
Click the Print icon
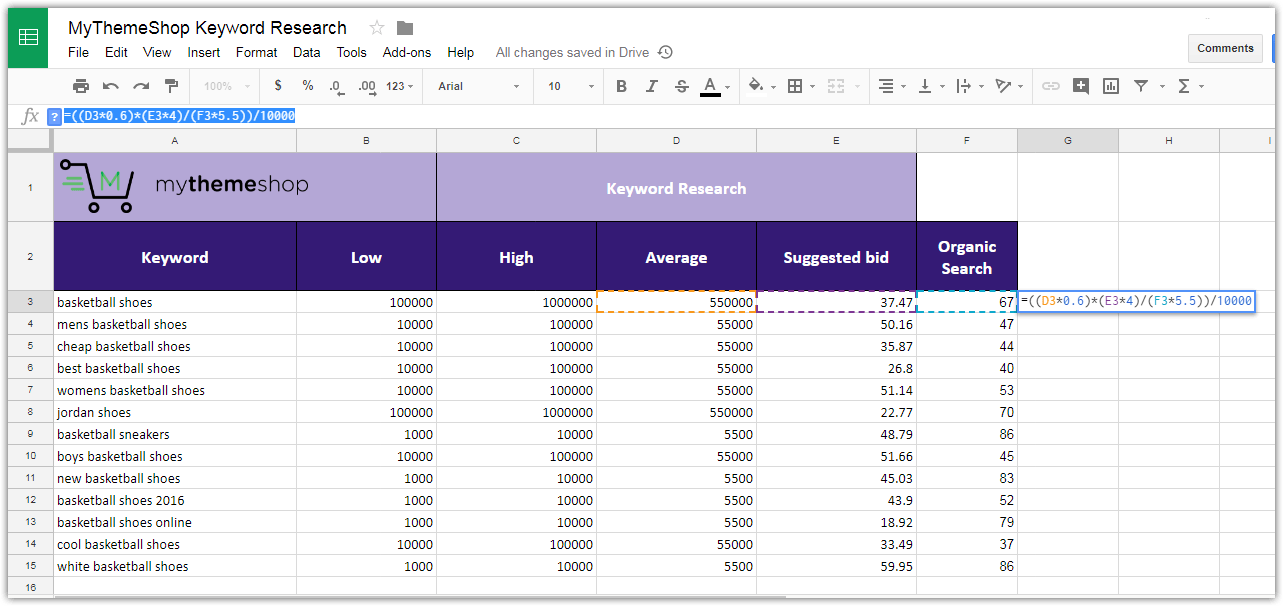click(x=81, y=86)
